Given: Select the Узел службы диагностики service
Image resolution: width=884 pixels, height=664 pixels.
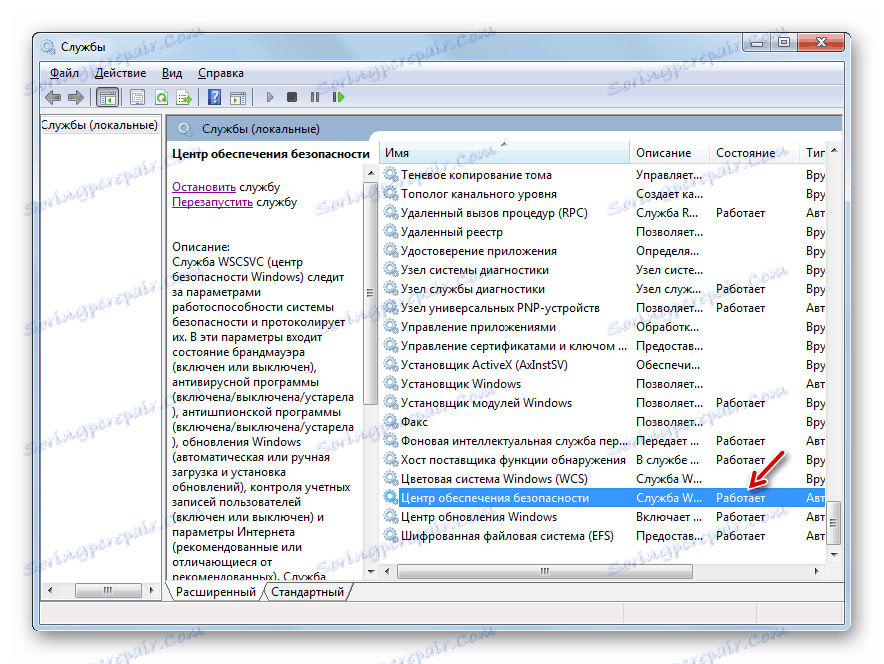Looking at the screenshot, I should [x=603, y=289].
